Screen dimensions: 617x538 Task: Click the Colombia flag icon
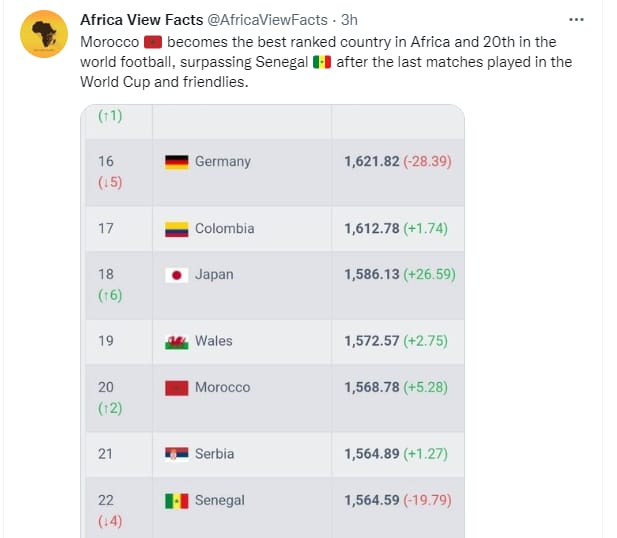[177, 229]
